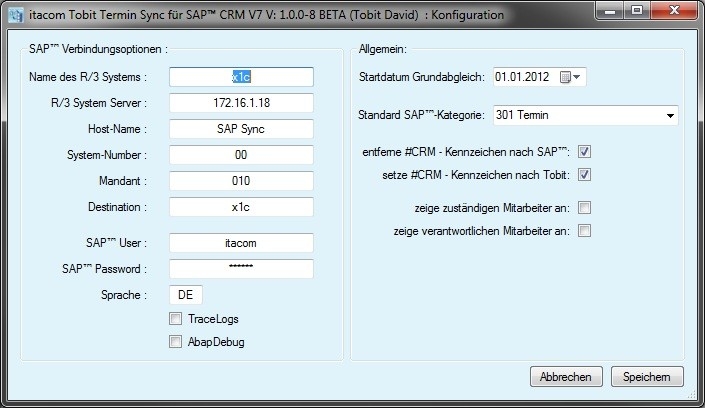The image size is (705, 408).
Task: Click the Sprache field showing DE
Action: (186, 295)
